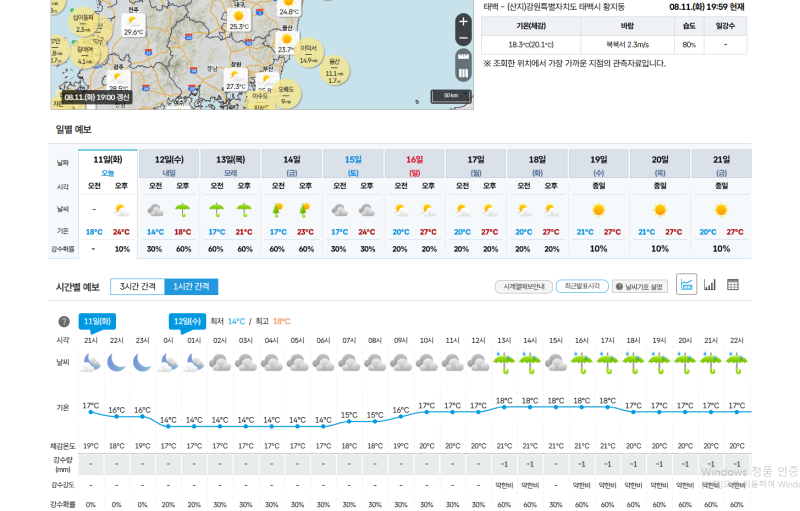This screenshot has height=511, width=800.
Task: Select the 16일 (일) daily tab
Action: (414, 166)
